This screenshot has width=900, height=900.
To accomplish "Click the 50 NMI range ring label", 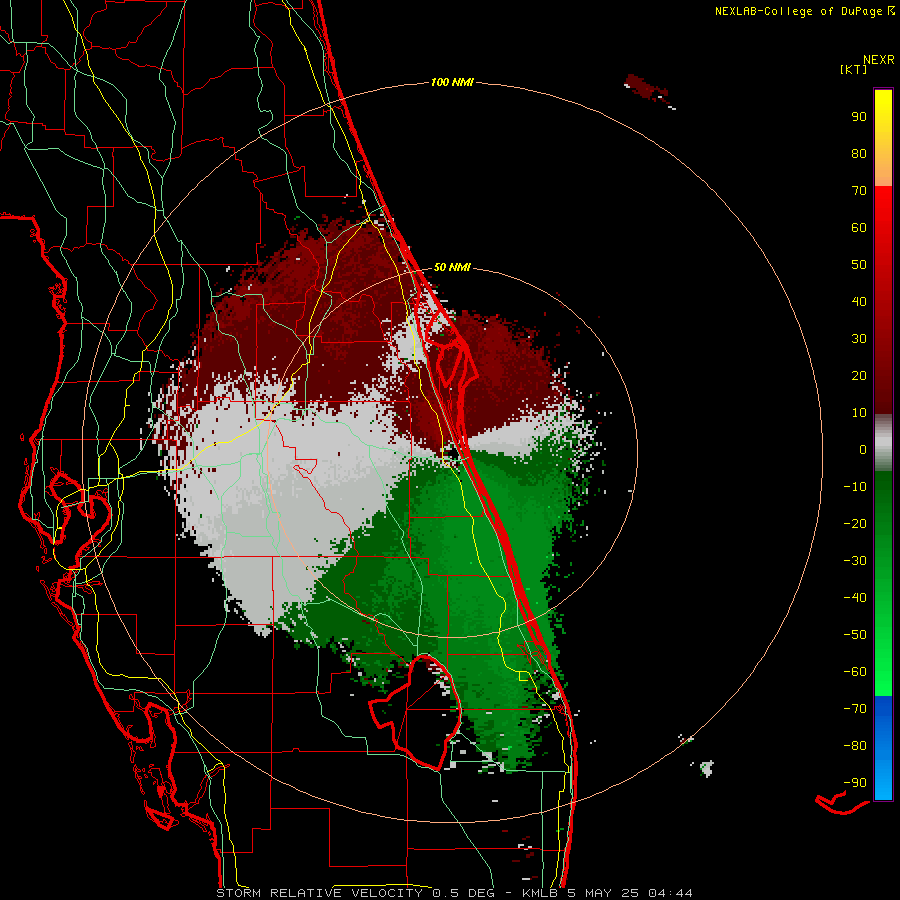I will tap(452, 267).
